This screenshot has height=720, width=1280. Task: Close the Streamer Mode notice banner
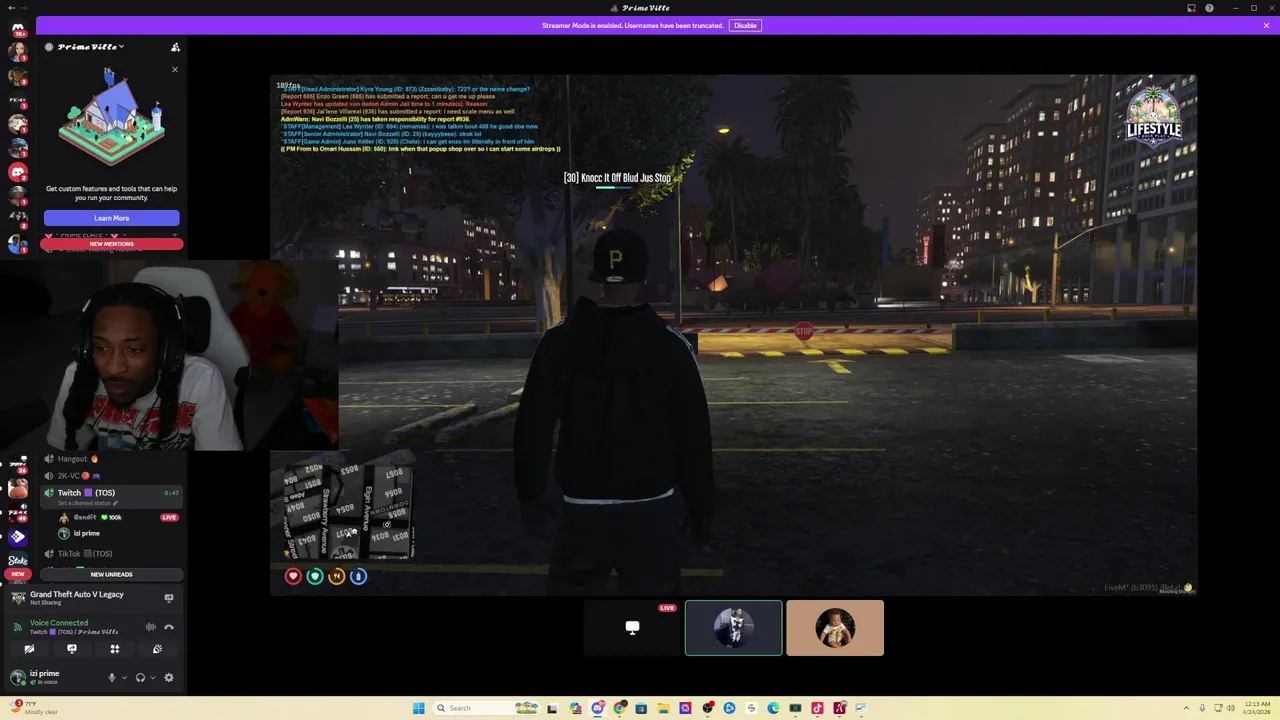(x=1266, y=25)
